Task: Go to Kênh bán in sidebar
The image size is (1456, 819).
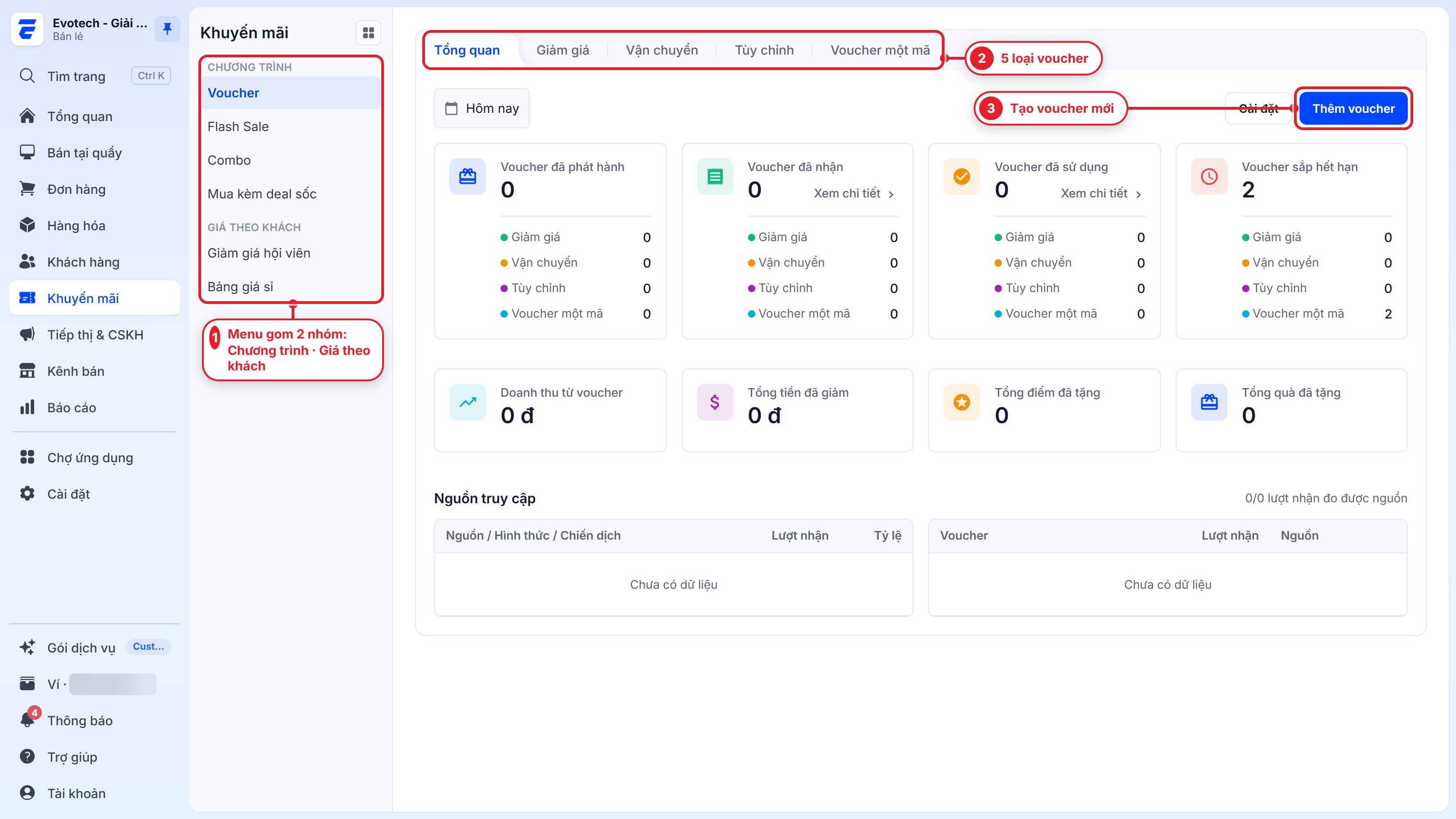Action: 94,371
